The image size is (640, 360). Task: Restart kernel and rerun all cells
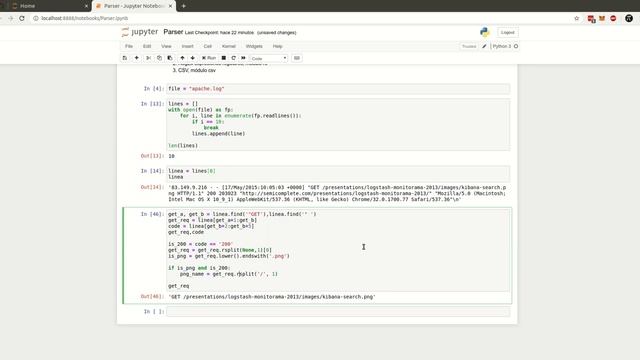[243, 58]
